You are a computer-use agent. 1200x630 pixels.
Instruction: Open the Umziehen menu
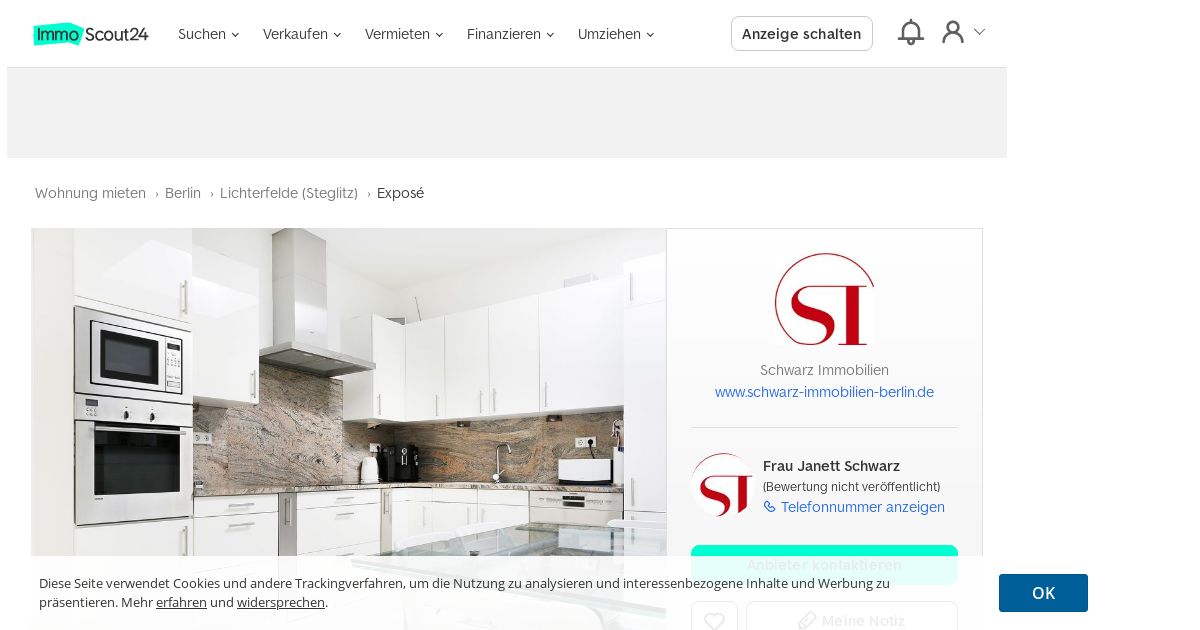coord(616,34)
